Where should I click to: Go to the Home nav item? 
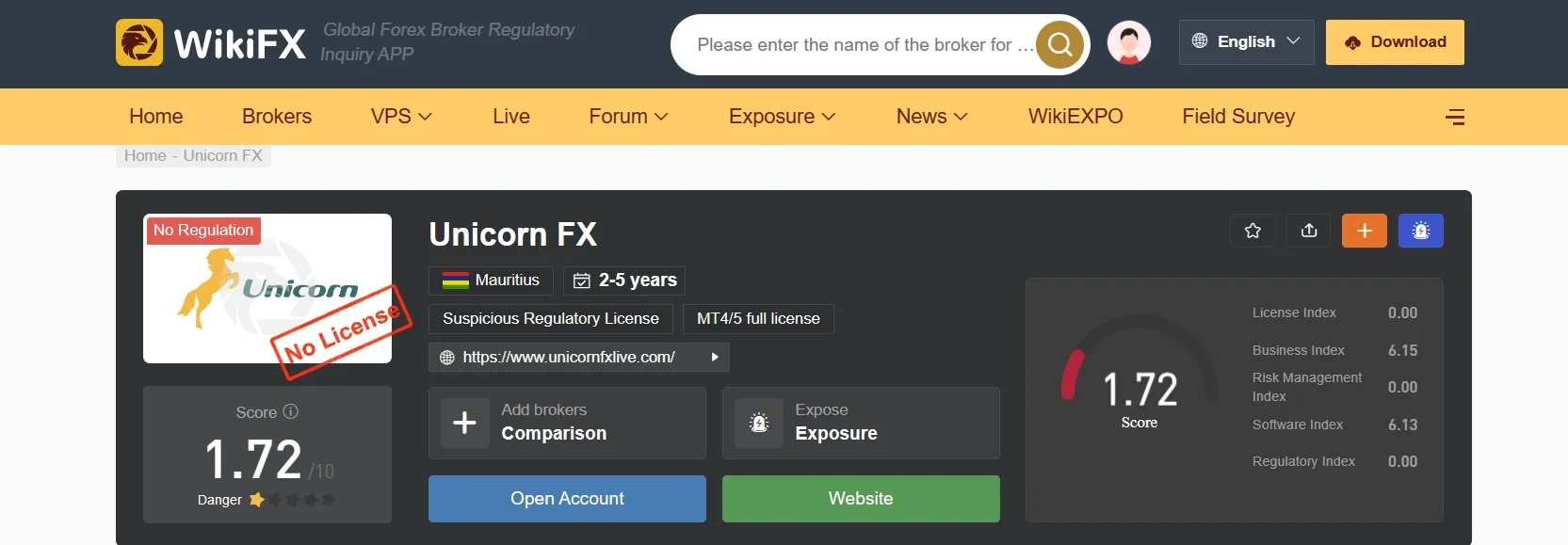[x=156, y=117]
